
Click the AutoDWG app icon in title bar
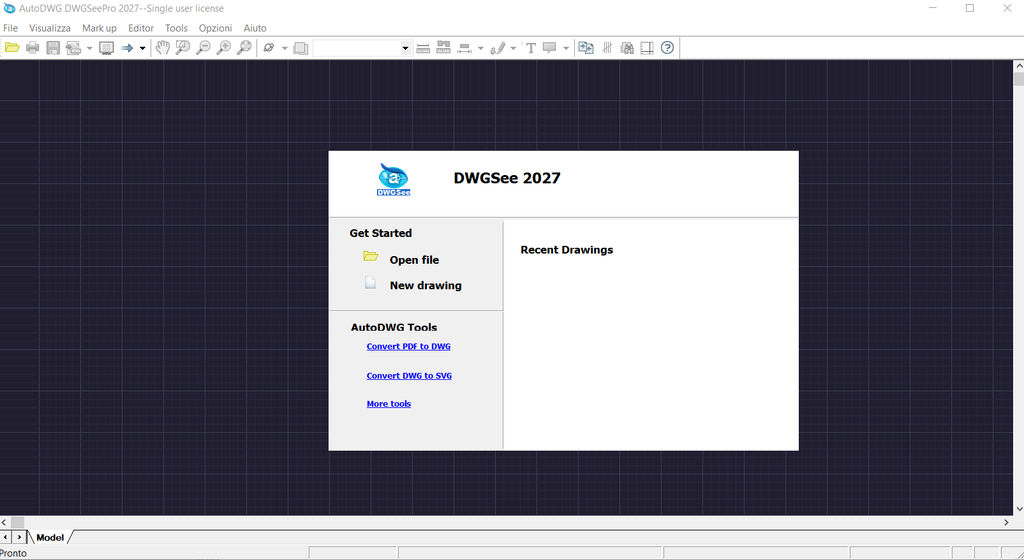click(8, 8)
